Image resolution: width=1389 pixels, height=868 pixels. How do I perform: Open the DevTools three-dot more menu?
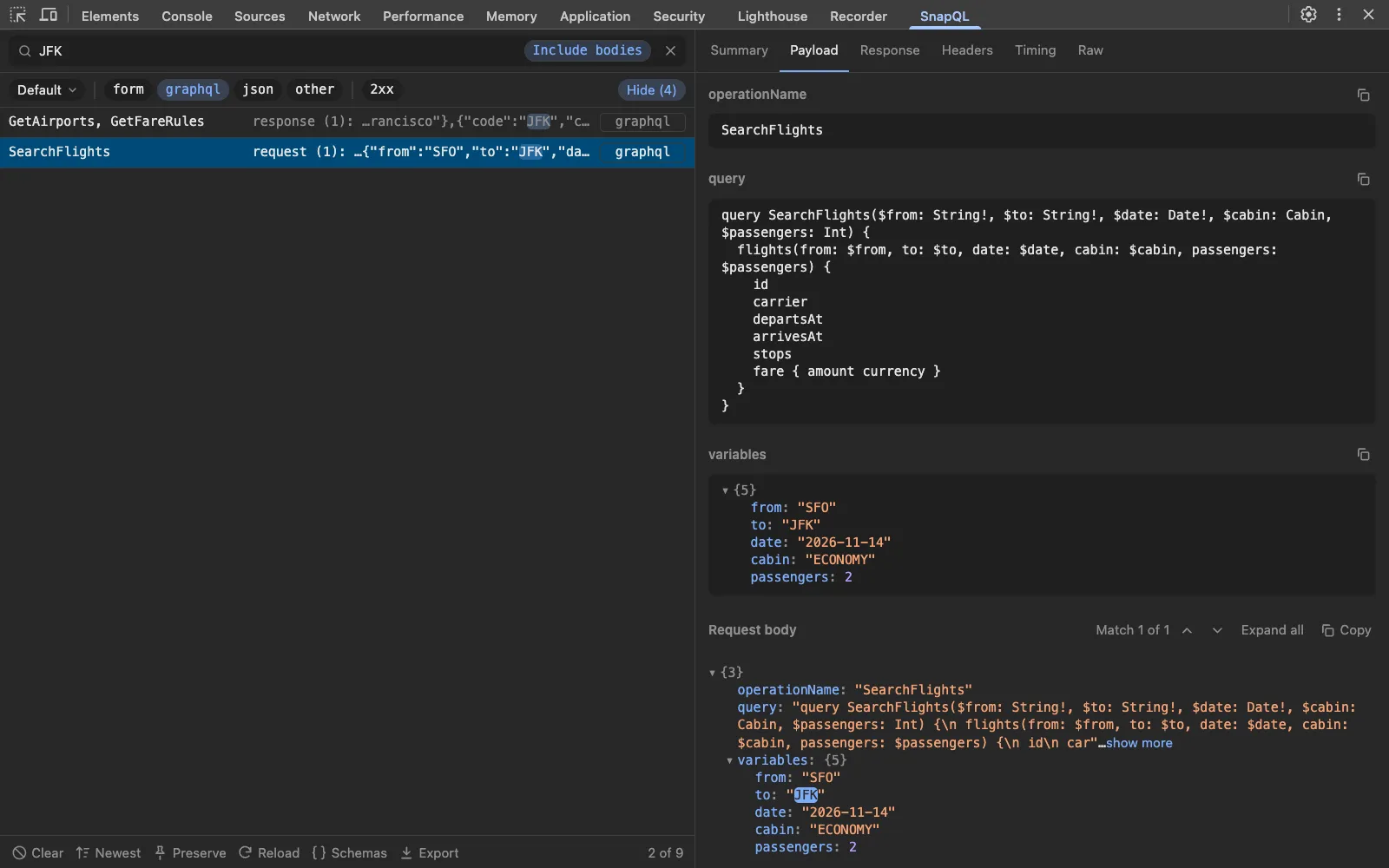pyautogui.click(x=1339, y=15)
